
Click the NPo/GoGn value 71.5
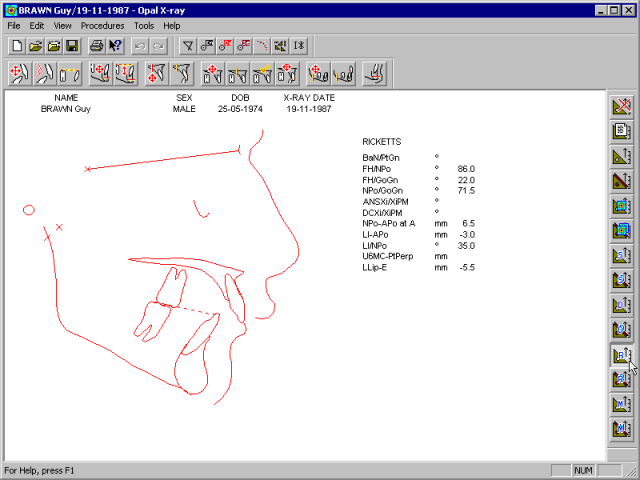[466, 191]
